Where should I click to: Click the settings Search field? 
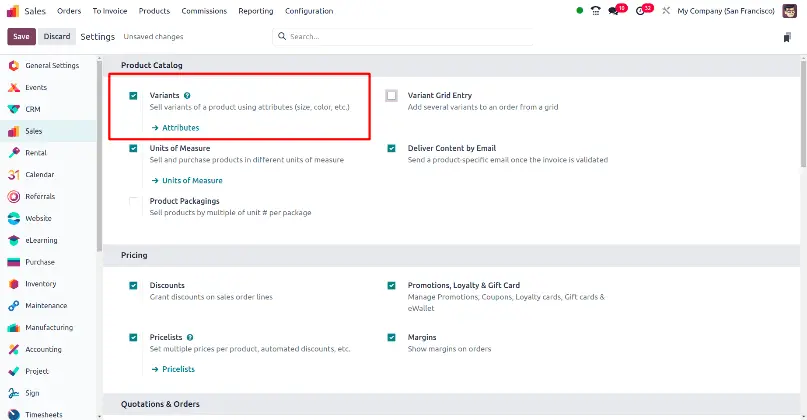[402, 37]
